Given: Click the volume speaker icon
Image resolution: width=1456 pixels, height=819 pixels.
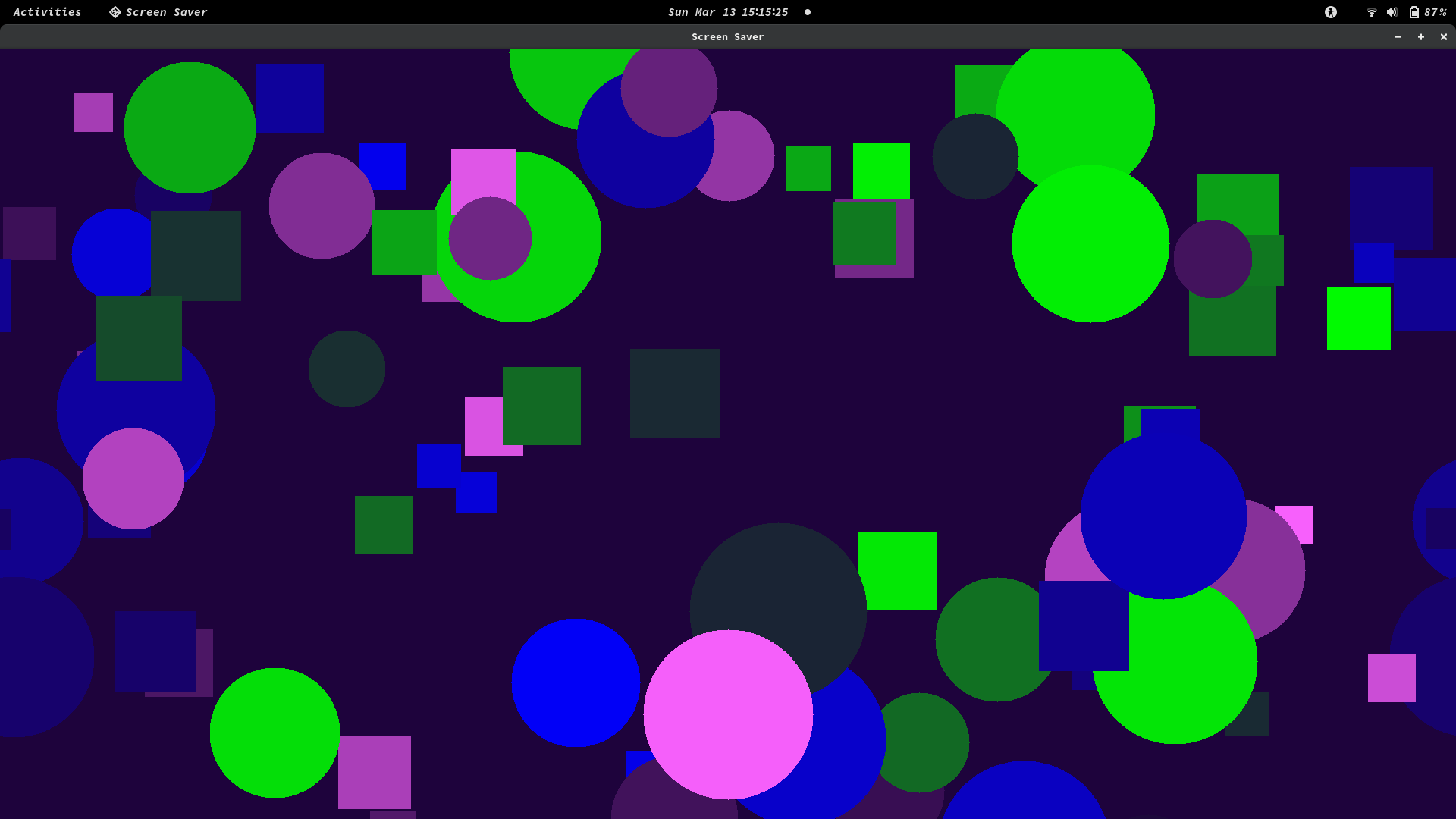Looking at the screenshot, I should click(1392, 12).
